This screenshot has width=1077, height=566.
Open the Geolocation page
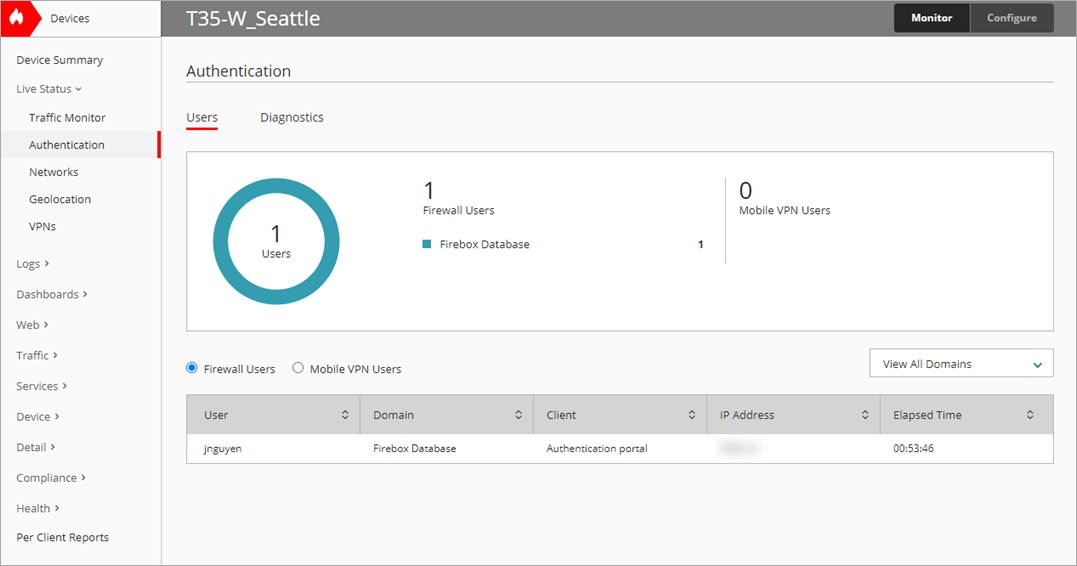(x=60, y=199)
